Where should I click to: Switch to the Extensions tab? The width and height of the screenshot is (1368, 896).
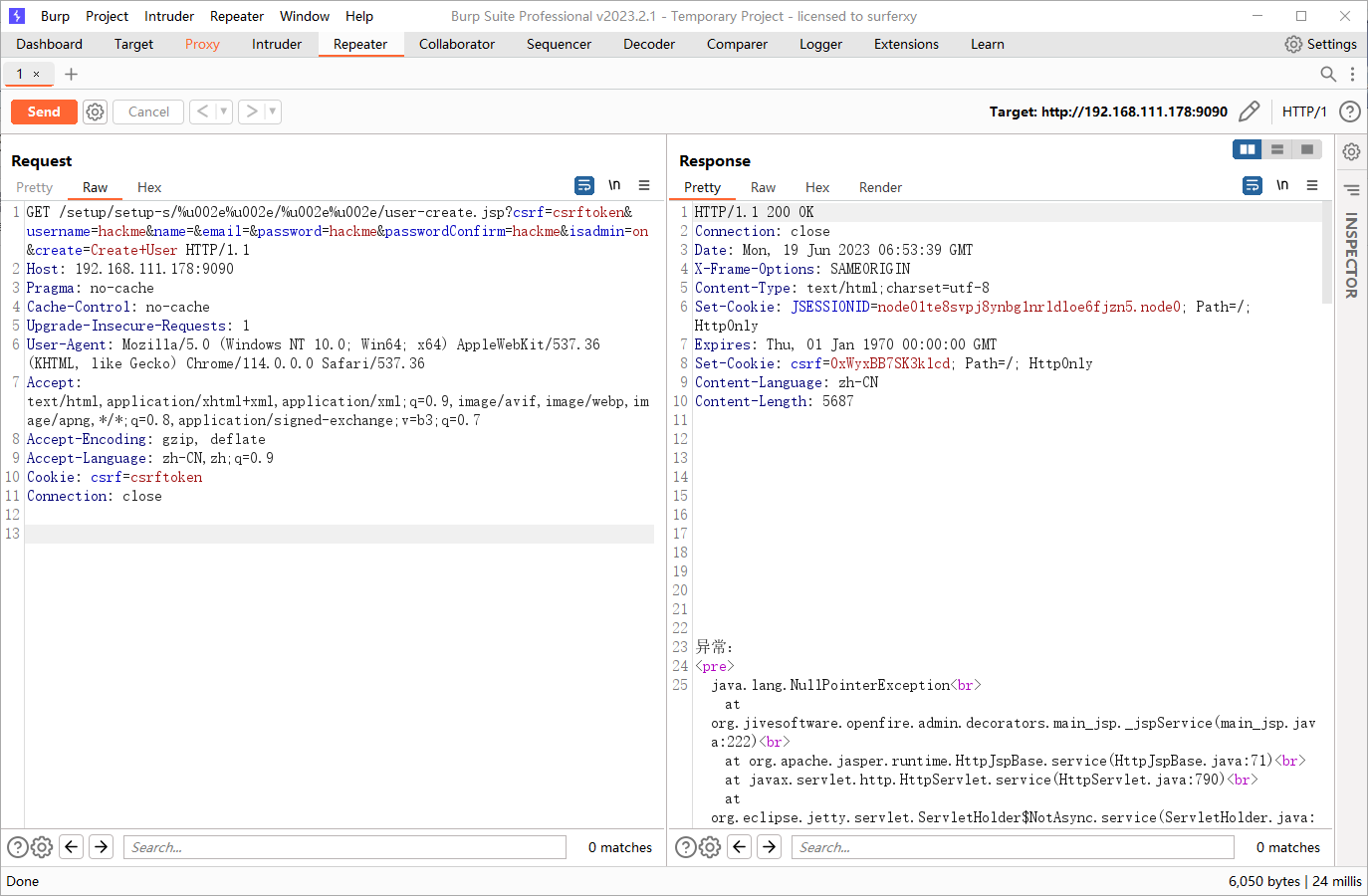point(906,44)
